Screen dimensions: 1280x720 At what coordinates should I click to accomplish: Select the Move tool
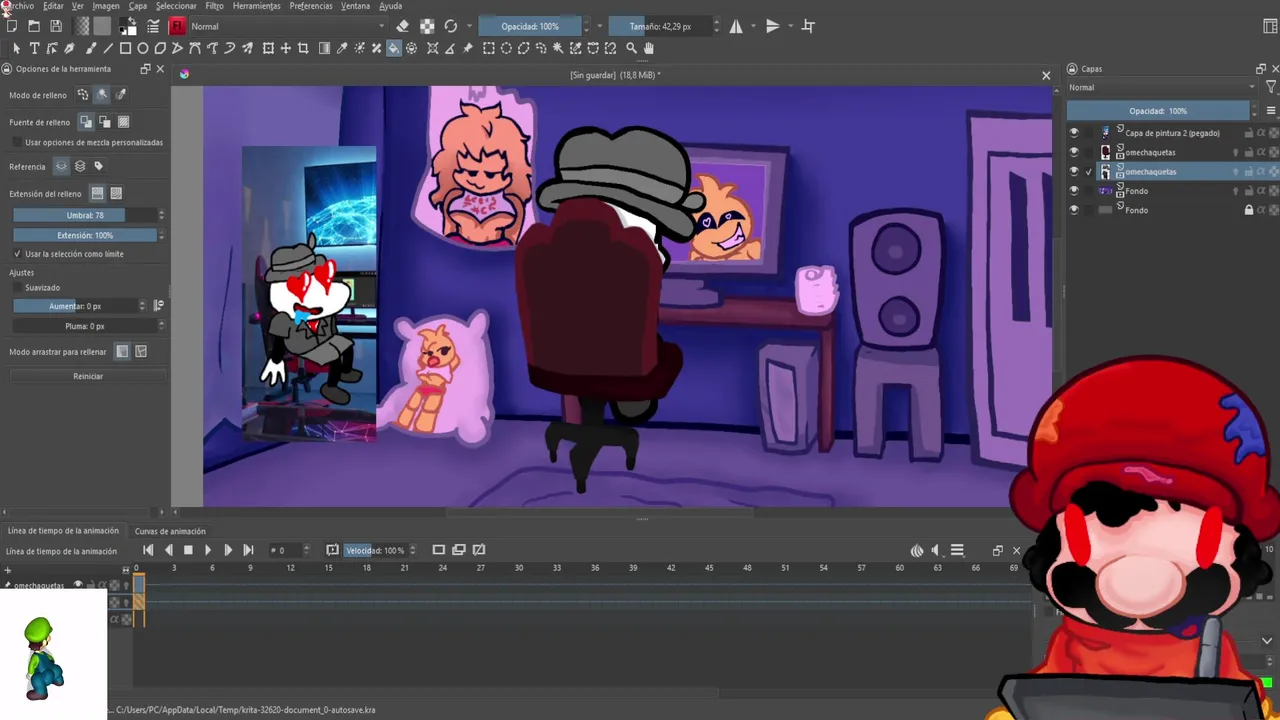(285, 48)
